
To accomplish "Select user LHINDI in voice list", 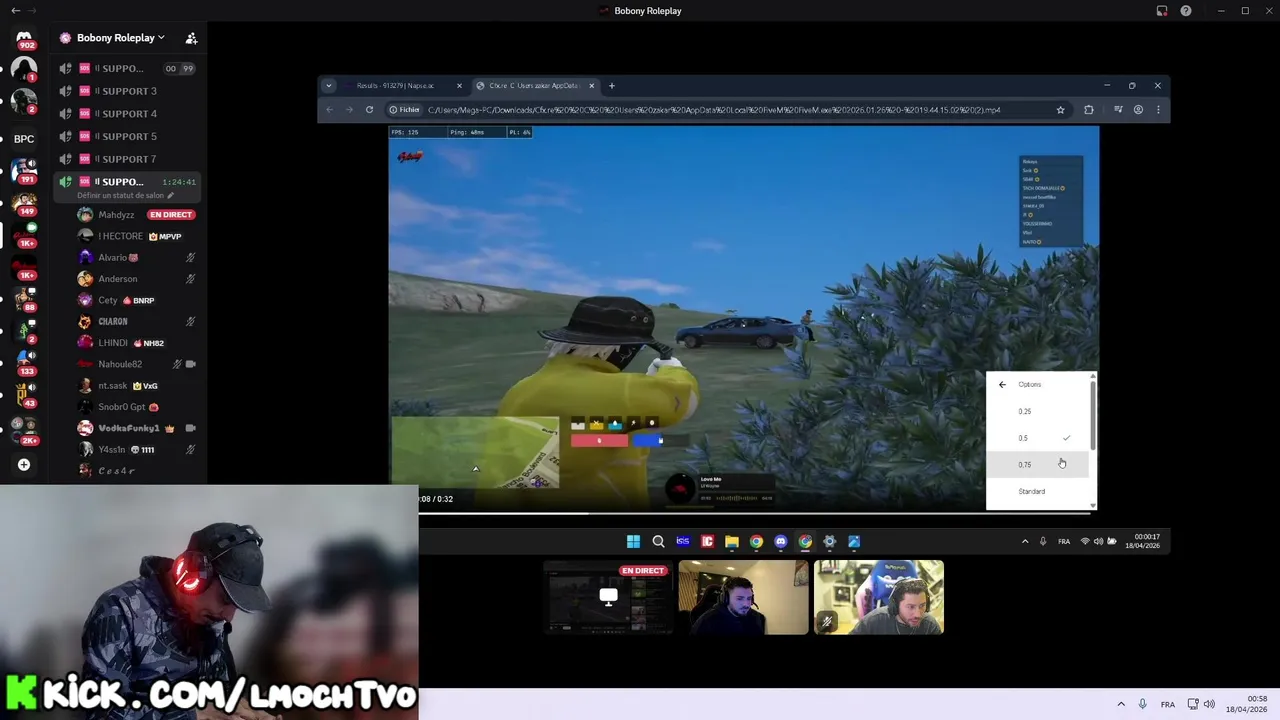I will tap(137, 343).
